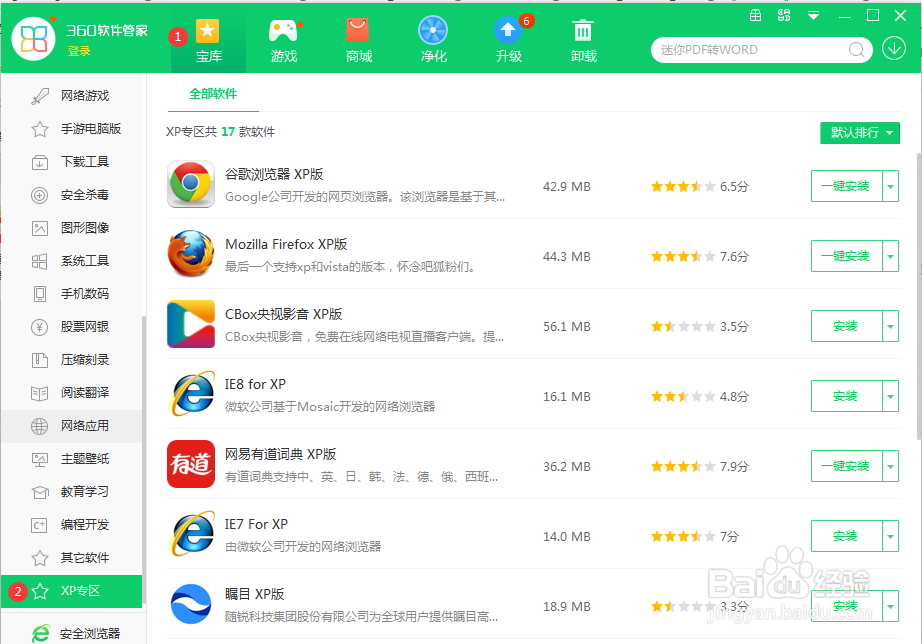Screen dimensions: 922x644
Task: Select 下载工具 category
Action: click(72, 161)
